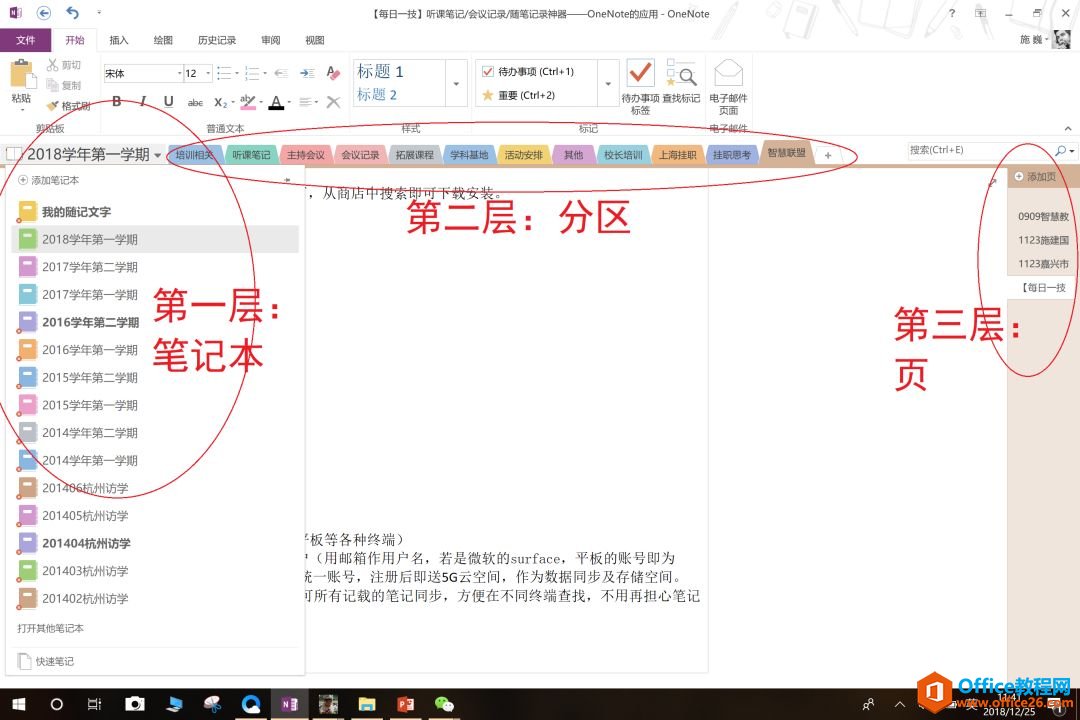Open OneNote from the Windows taskbar
This screenshot has height=720, width=1080.
288,704
